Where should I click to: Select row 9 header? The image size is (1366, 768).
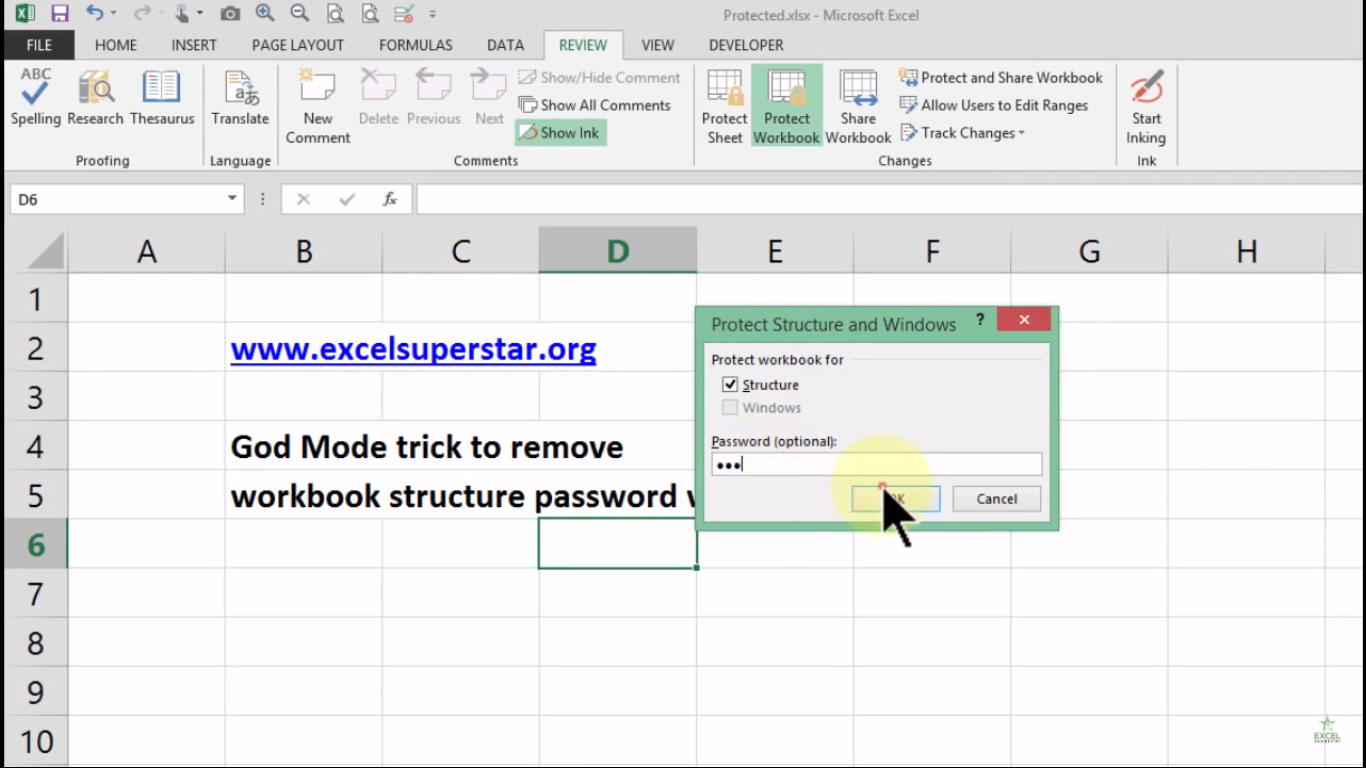(x=35, y=692)
